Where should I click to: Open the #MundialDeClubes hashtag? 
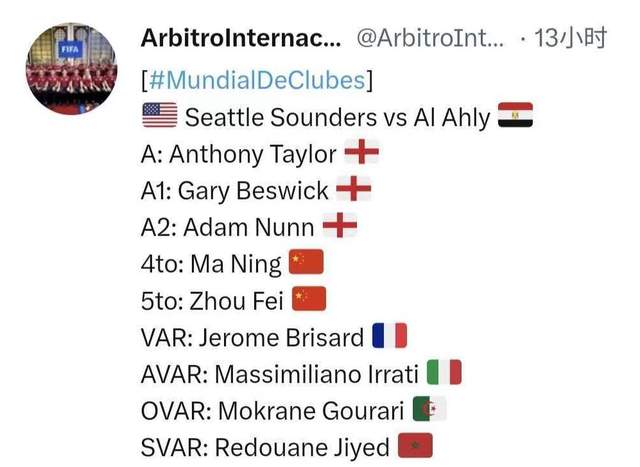[257, 80]
